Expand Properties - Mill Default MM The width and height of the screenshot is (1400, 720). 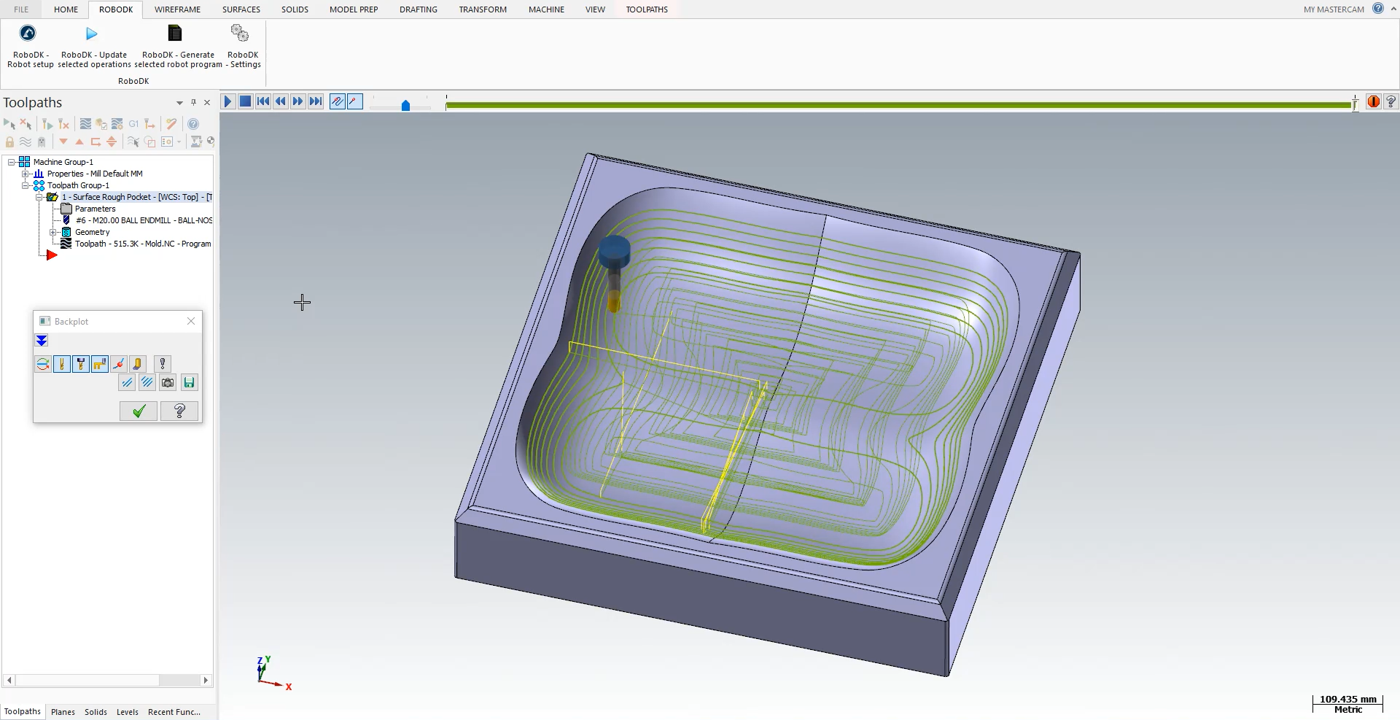pos(25,173)
